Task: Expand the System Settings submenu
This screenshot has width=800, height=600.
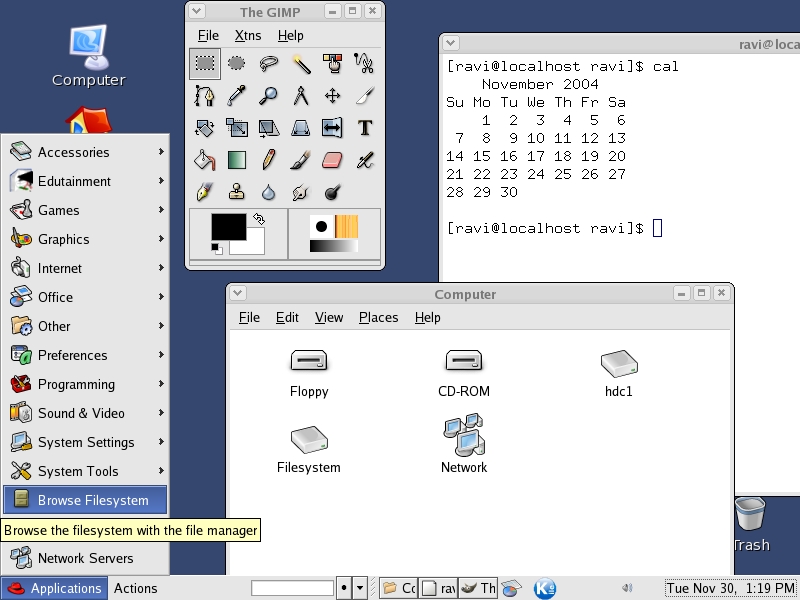Action: (x=86, y=442)
